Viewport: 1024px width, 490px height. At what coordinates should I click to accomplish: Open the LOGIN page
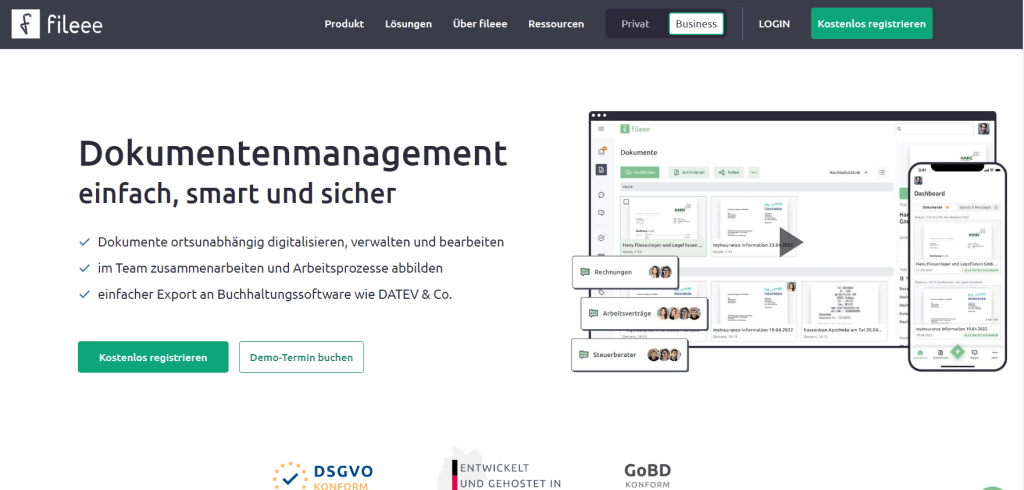coord(774,24)
